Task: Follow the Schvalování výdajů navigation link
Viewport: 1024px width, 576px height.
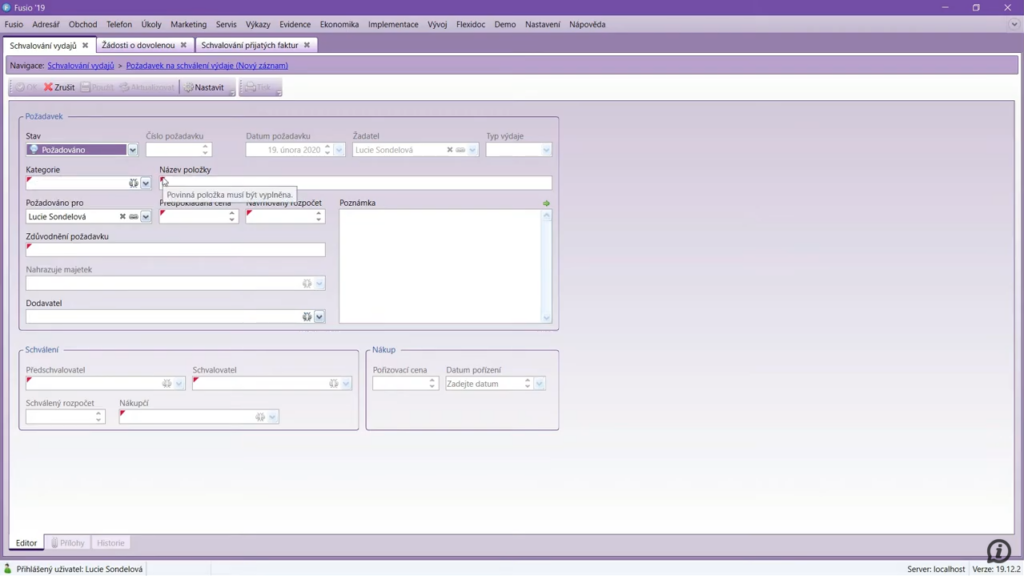Action: 80,66
